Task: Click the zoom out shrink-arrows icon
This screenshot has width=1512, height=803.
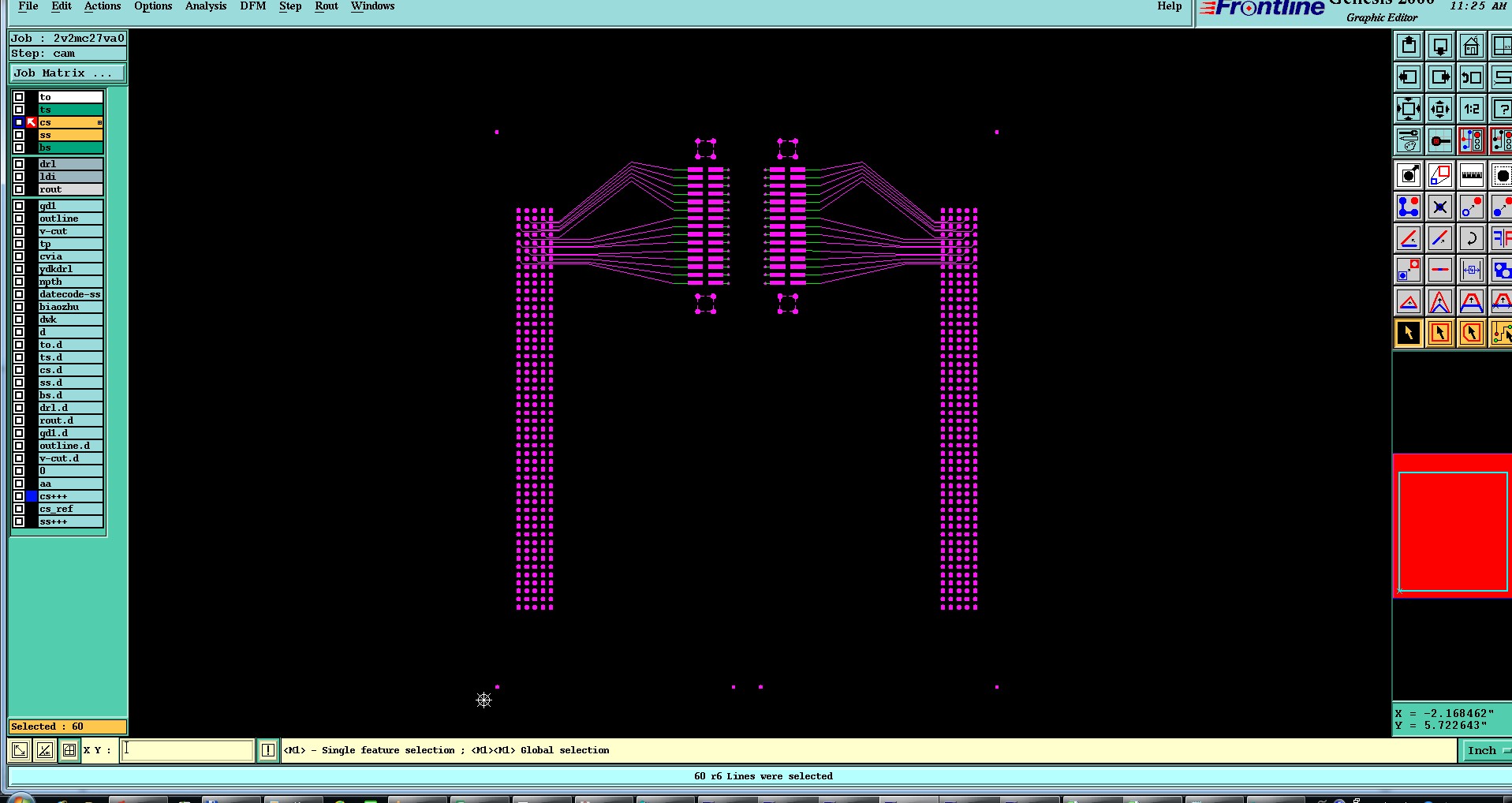Action: [1440, 110]
